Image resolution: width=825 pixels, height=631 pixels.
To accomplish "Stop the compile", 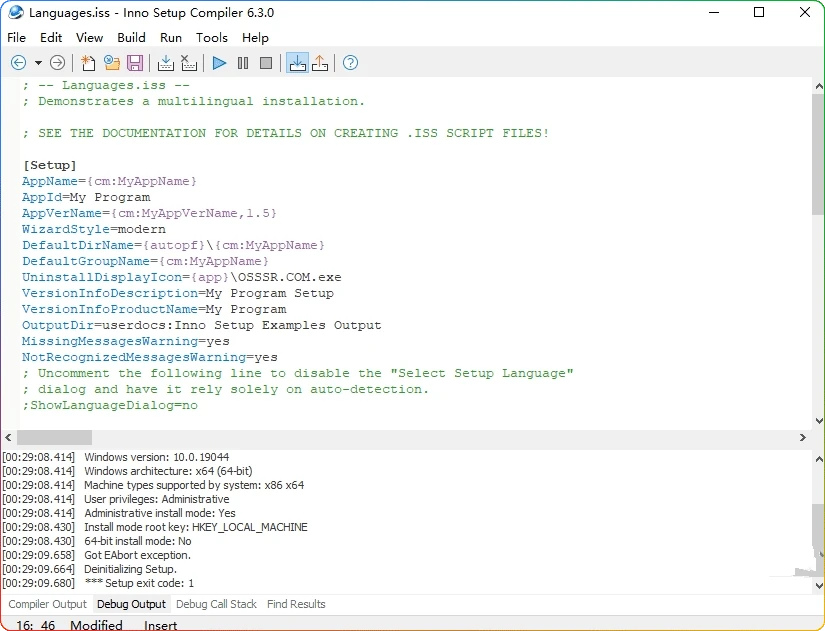I will [x=189, y=63].
